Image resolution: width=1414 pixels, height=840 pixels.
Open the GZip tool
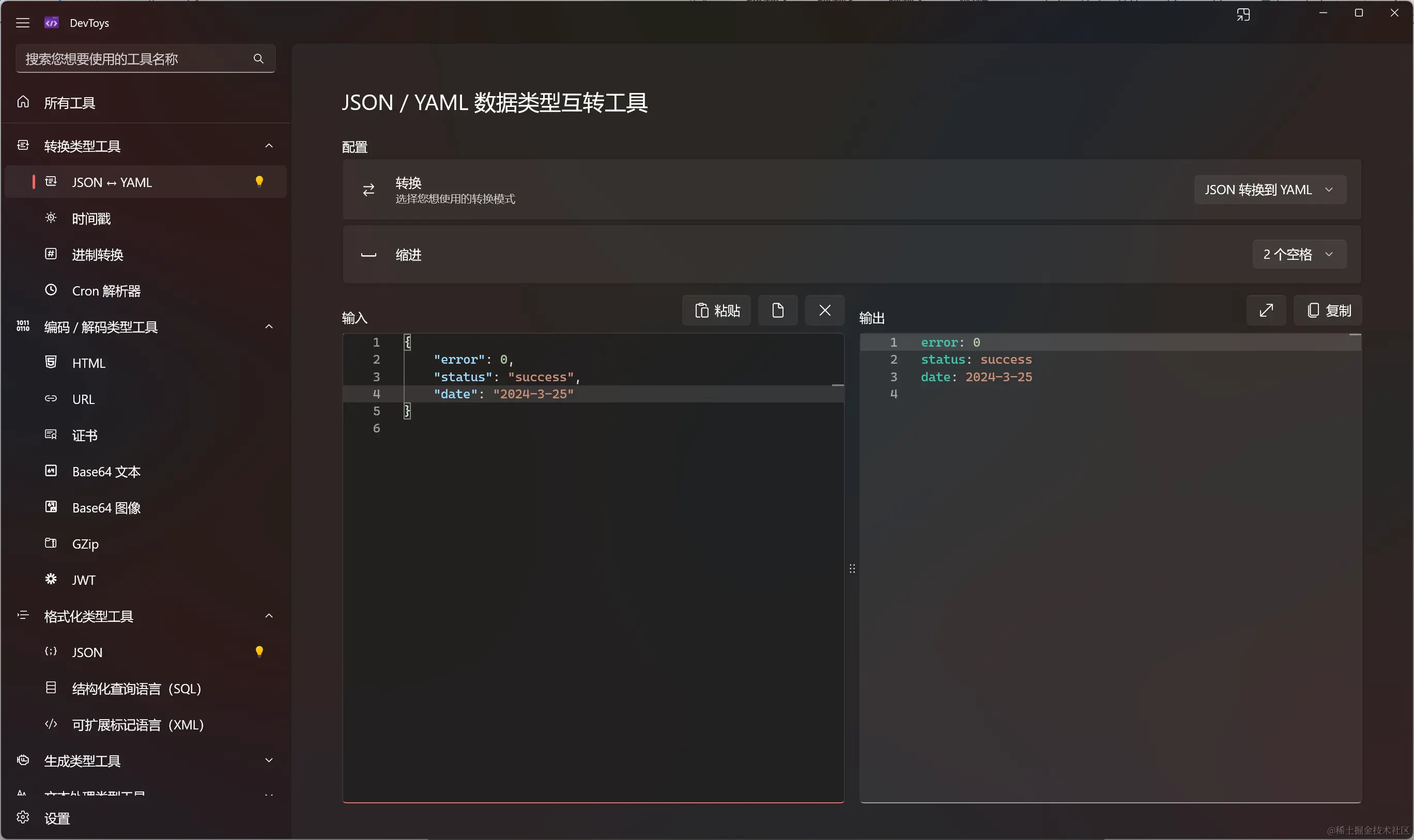[x=146, y=544]
